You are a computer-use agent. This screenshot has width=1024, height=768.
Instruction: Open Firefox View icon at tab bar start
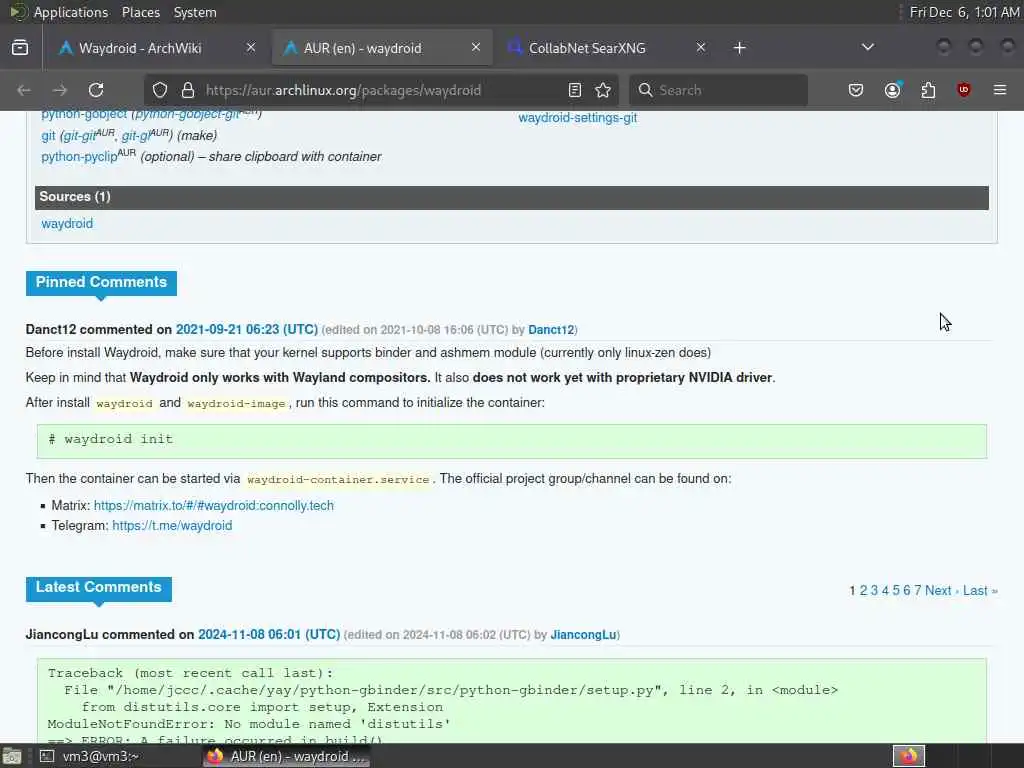pyautogui.click(x=20, y=48)
